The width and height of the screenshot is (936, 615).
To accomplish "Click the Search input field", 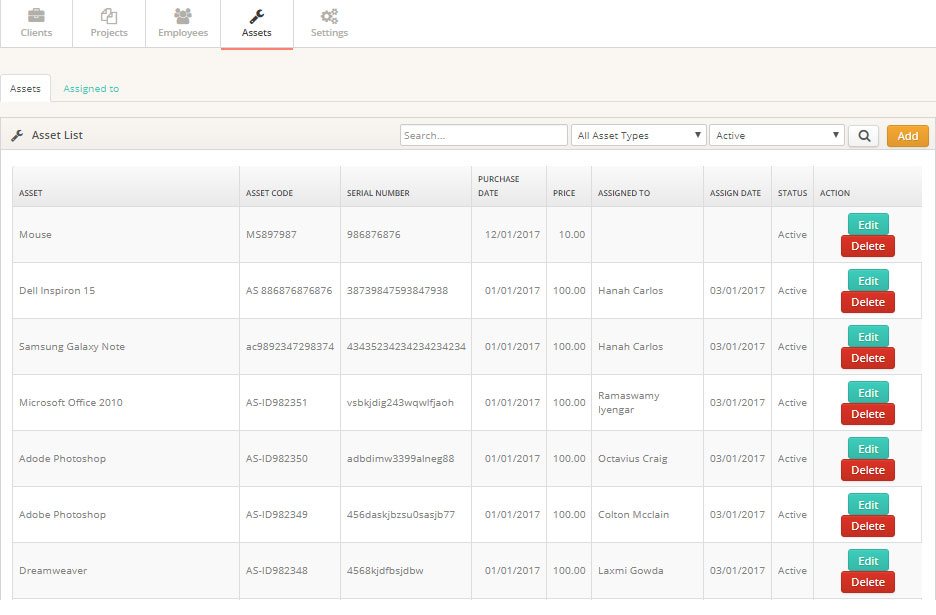I will 483,133.
